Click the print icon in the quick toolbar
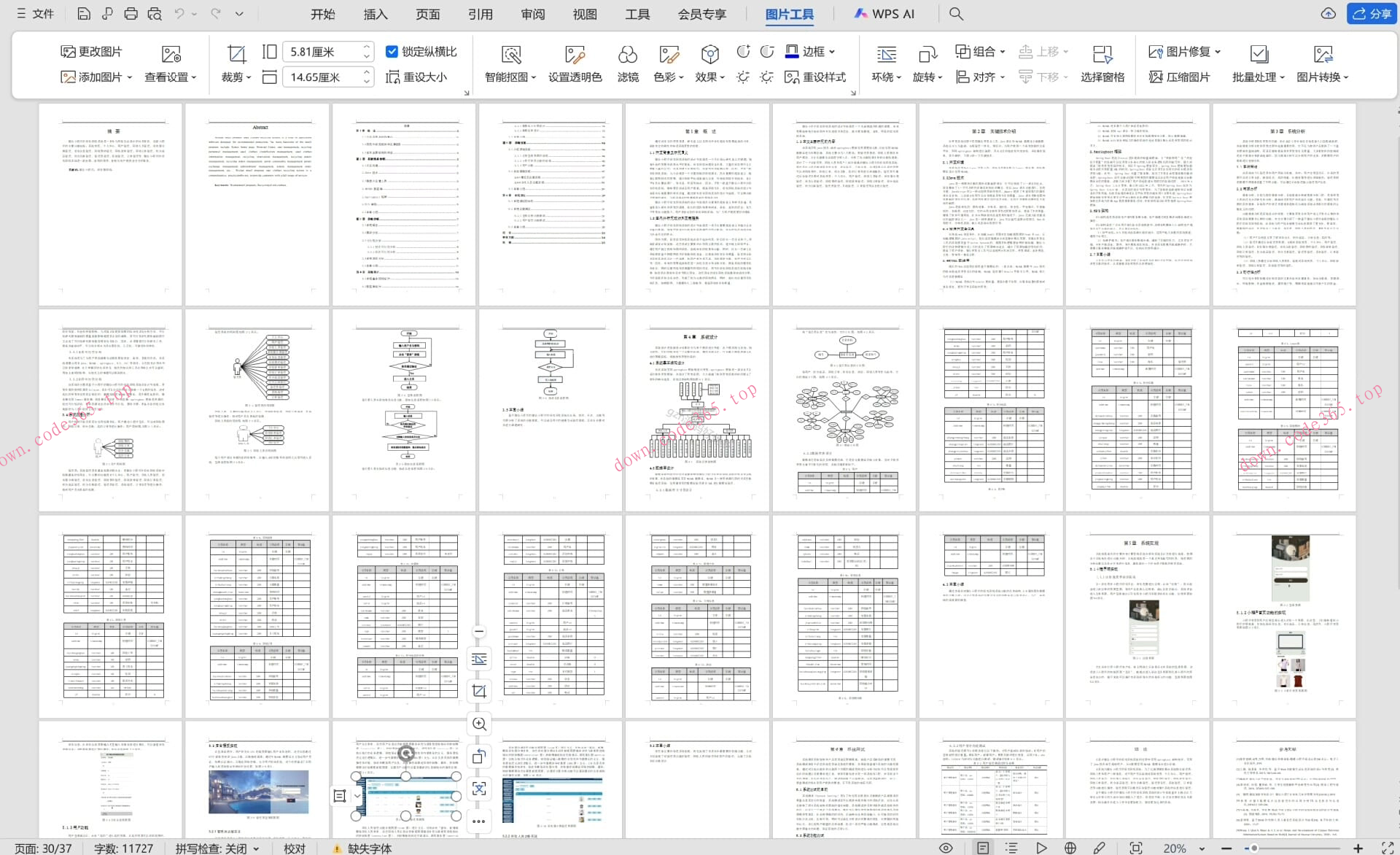The width and height of the screenshot is (1400, 855). [131, 14]
